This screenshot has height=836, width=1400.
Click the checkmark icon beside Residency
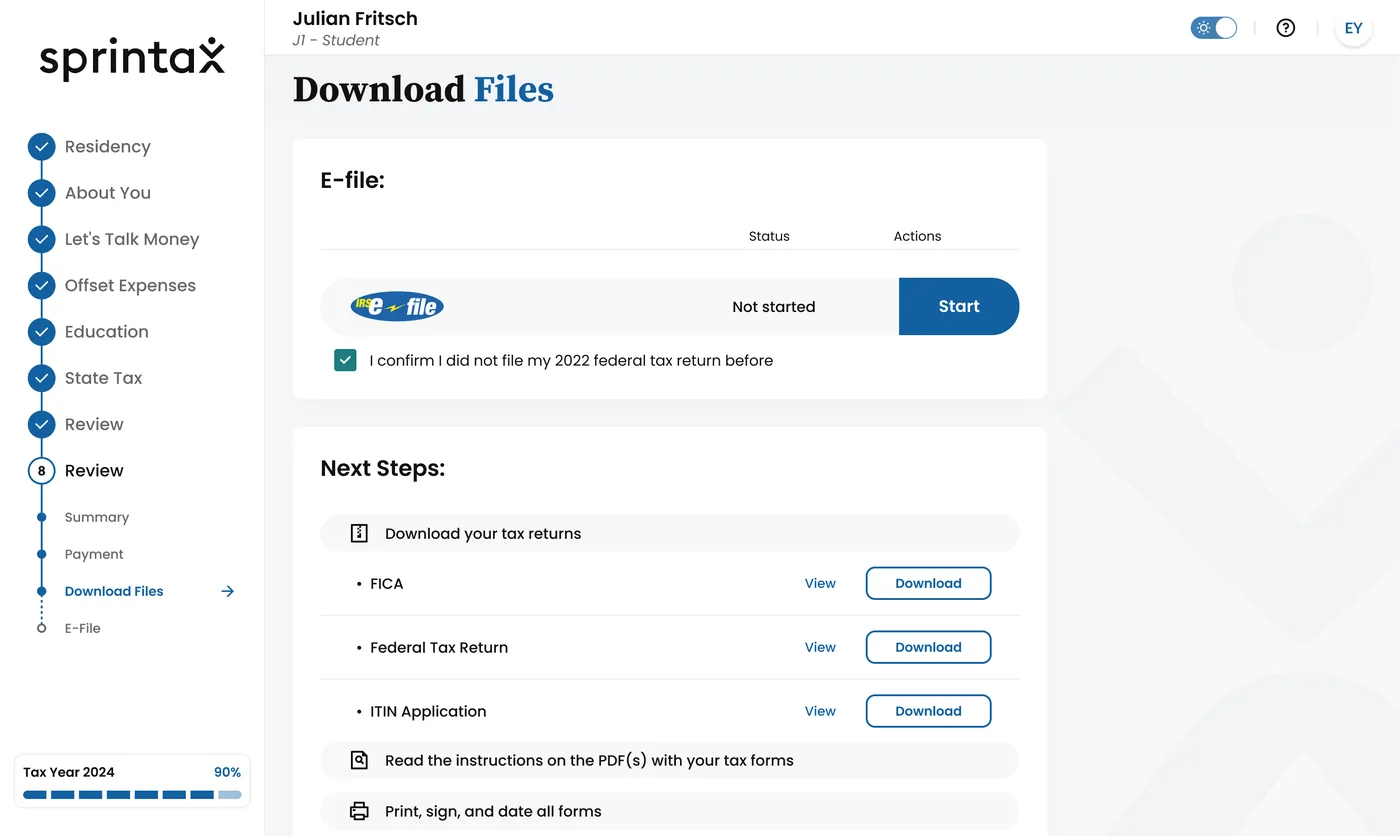[x=41, y=147]
